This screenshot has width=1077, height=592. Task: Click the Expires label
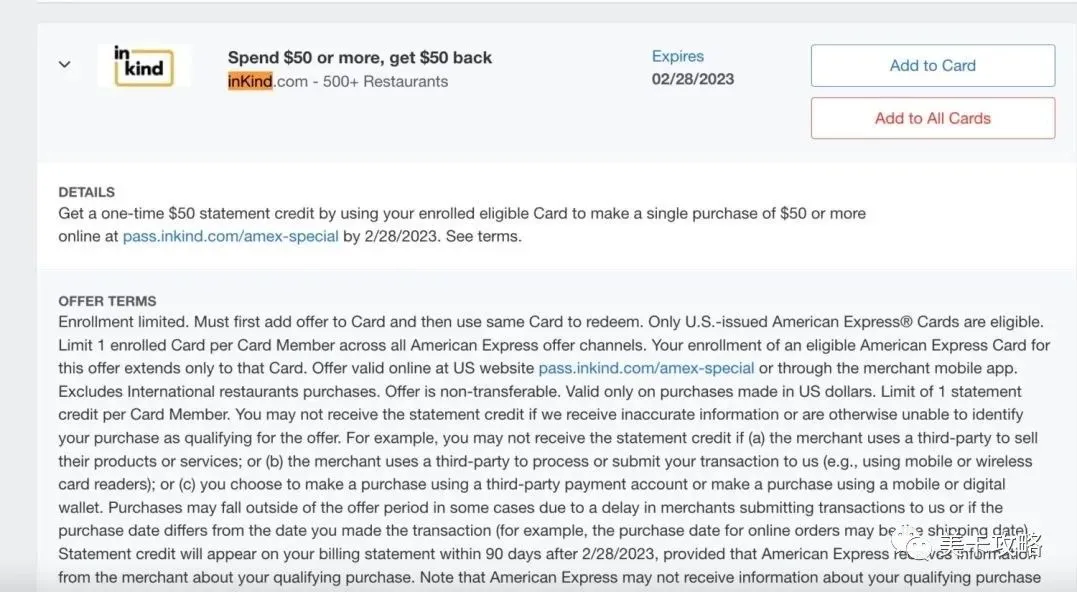coord(678,56)
